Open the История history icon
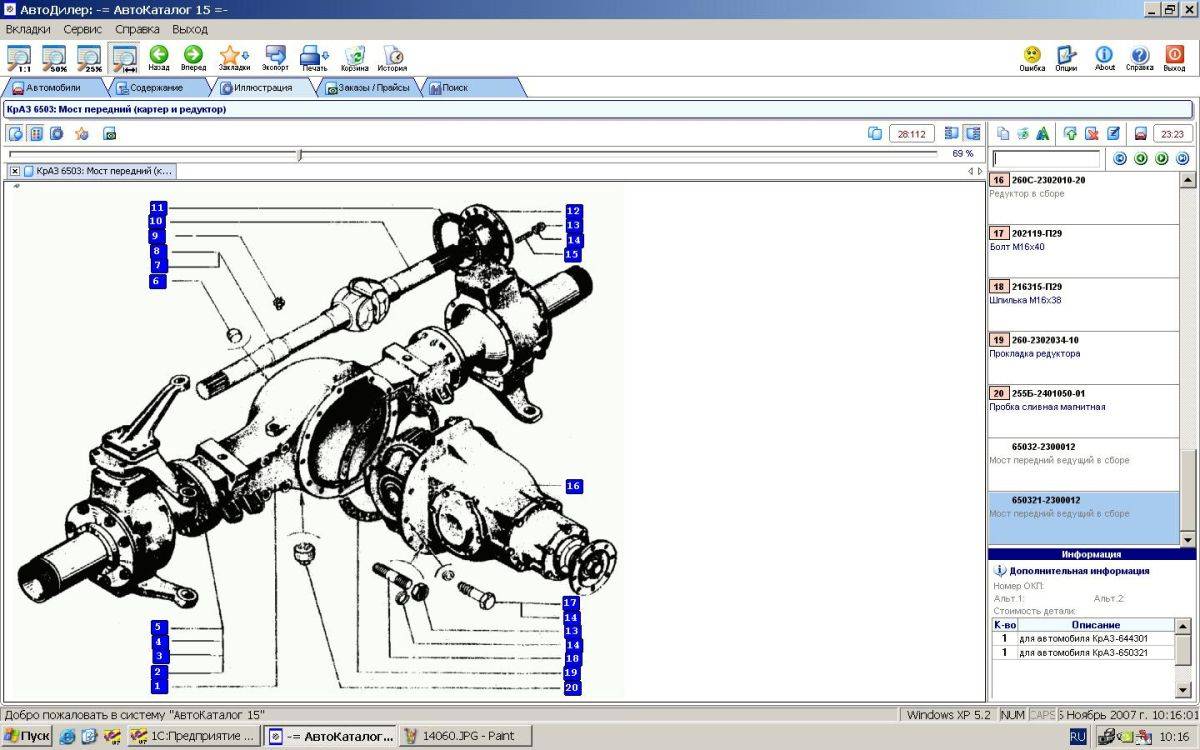 pyautogui.click(x=392, y=58)
